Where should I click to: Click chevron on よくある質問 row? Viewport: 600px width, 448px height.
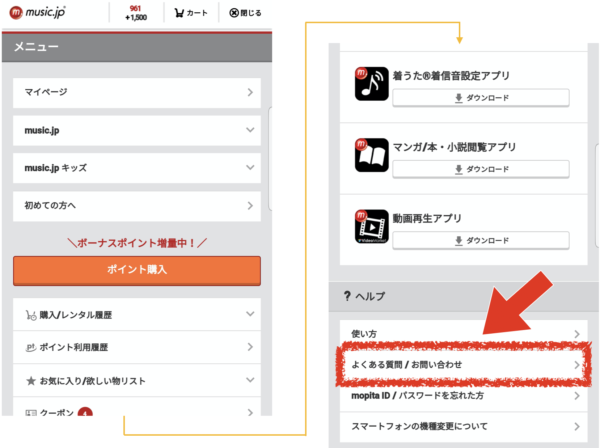click(x=577, y=365)
